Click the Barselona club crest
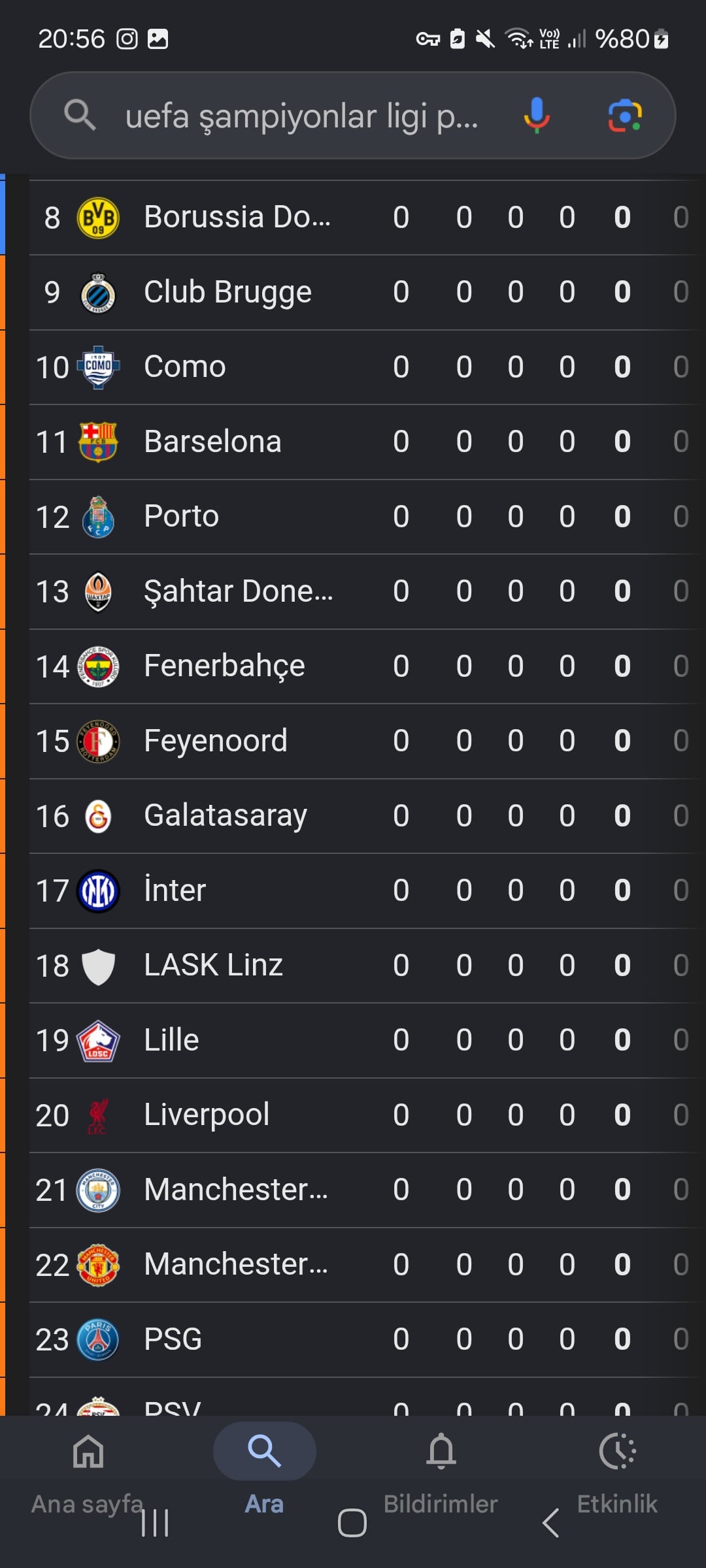706x1568 pixels. [98, 442]
